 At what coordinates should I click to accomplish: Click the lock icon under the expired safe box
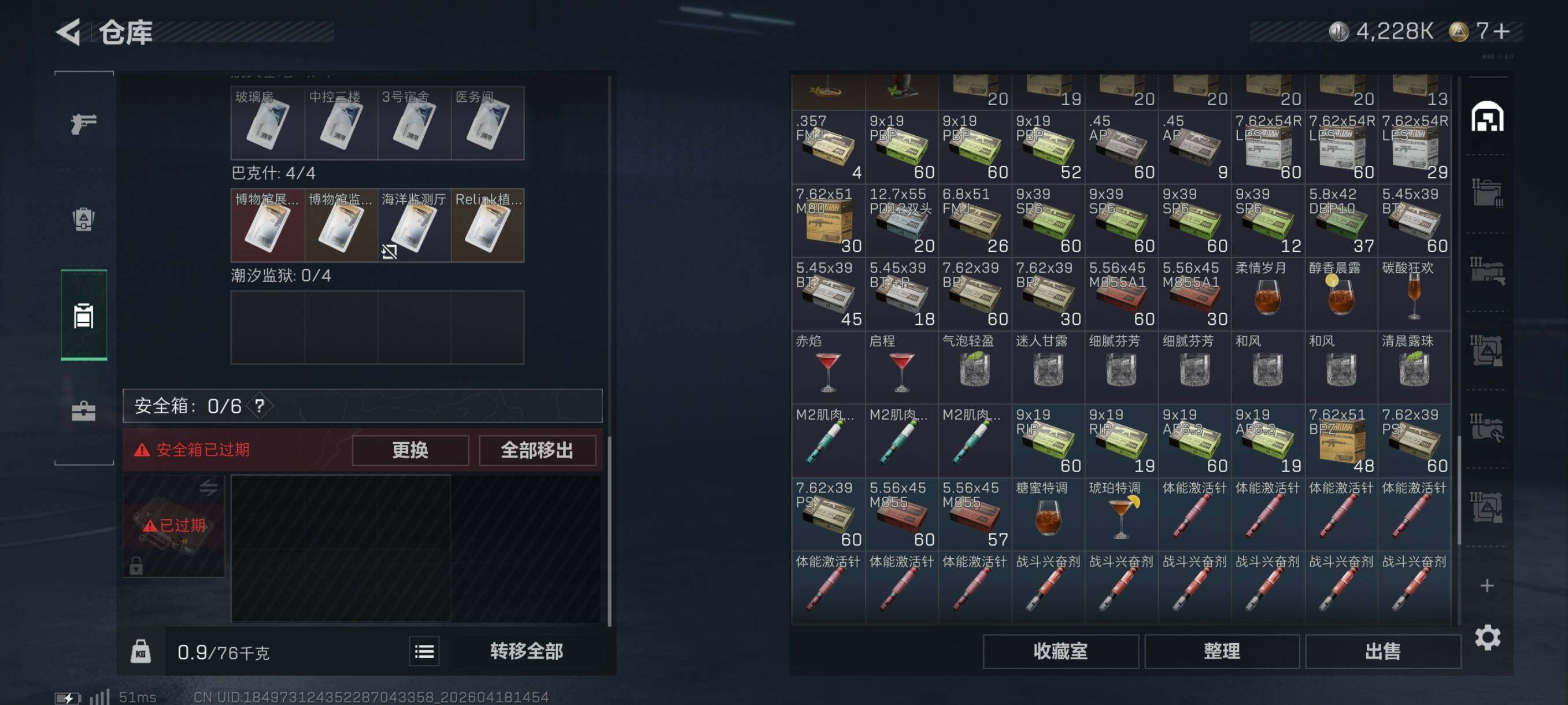(x=136, y=566)
